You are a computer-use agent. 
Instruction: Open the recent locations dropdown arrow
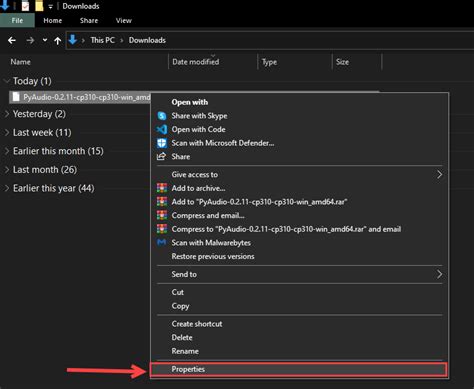[x=45, y=40]
